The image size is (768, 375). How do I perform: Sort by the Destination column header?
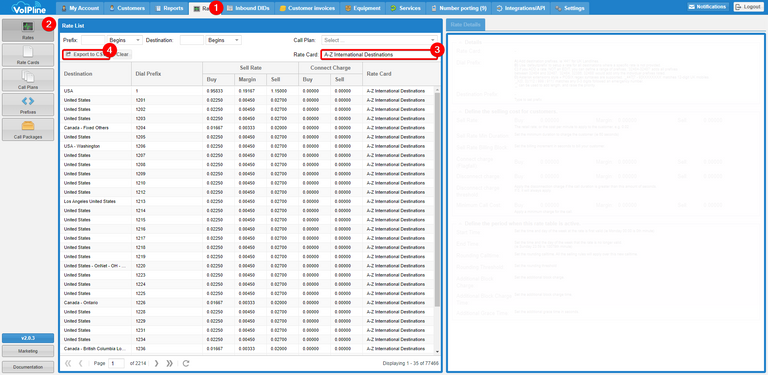[96, 74]
